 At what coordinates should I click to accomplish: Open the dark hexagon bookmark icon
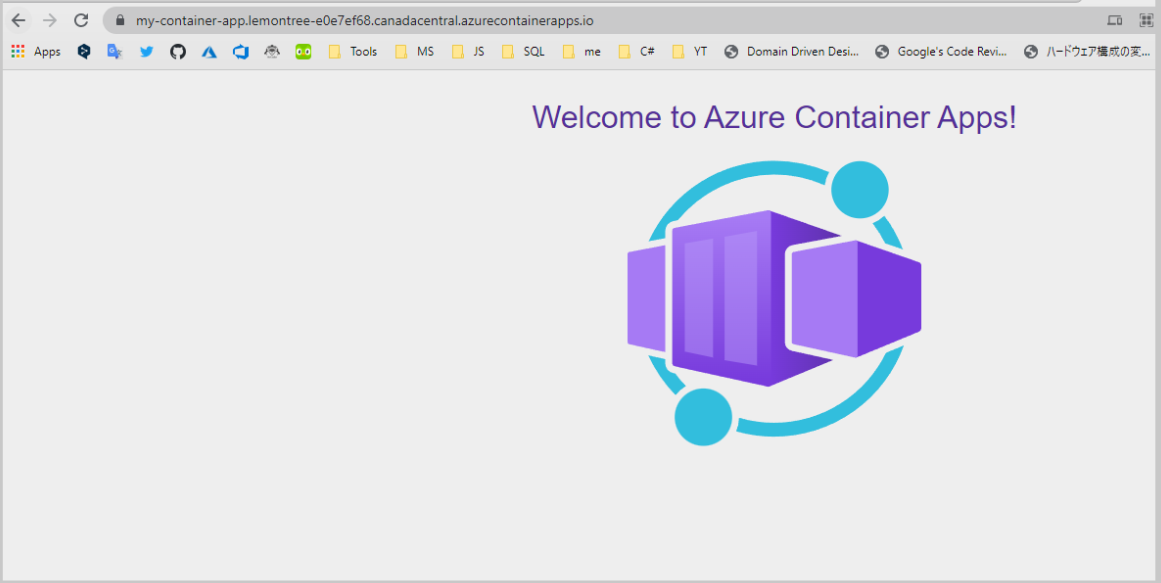(84, 52)
